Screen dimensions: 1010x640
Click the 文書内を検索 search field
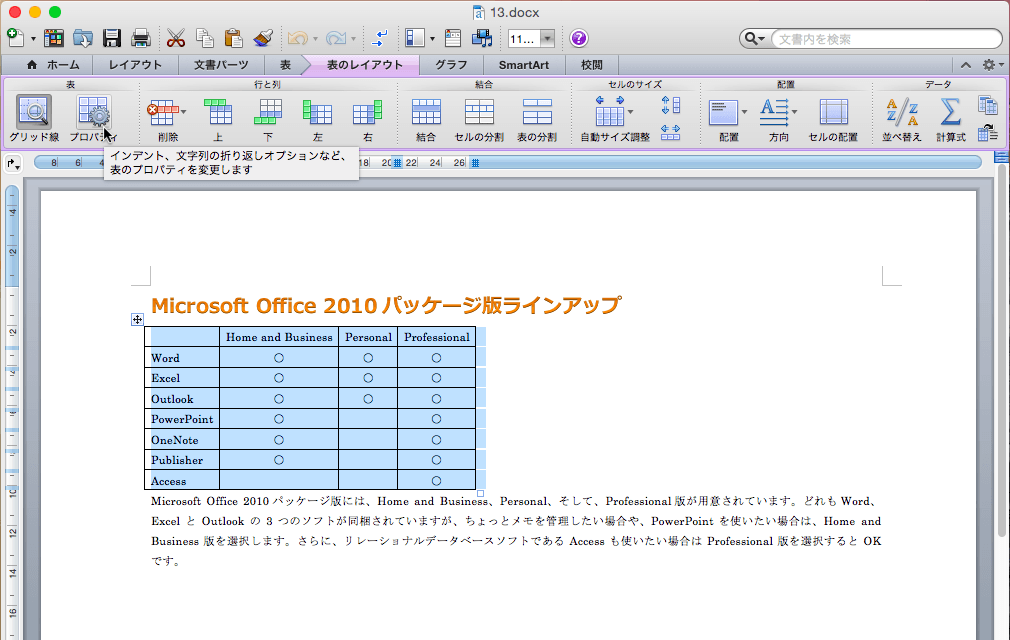click(x=886, y=39)
